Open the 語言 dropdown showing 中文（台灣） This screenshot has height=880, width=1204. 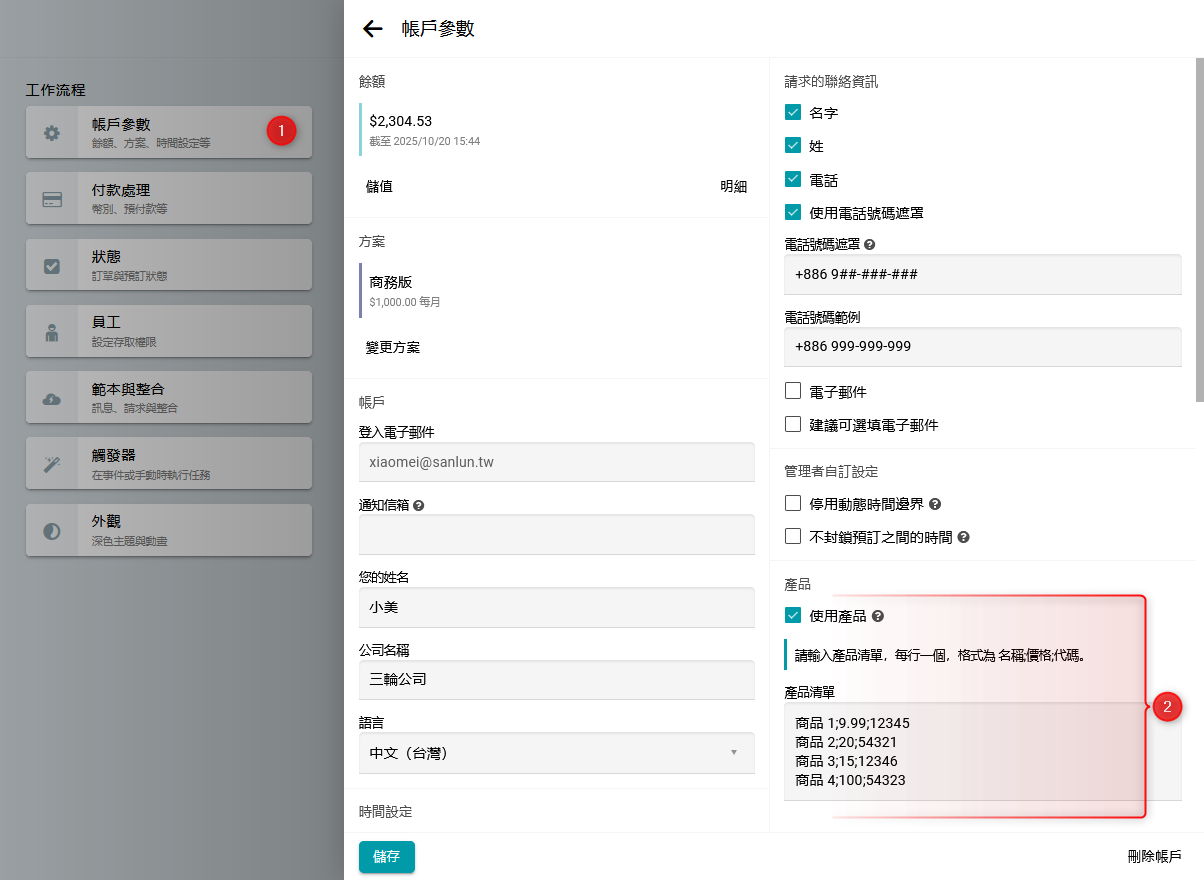[556, 753]
